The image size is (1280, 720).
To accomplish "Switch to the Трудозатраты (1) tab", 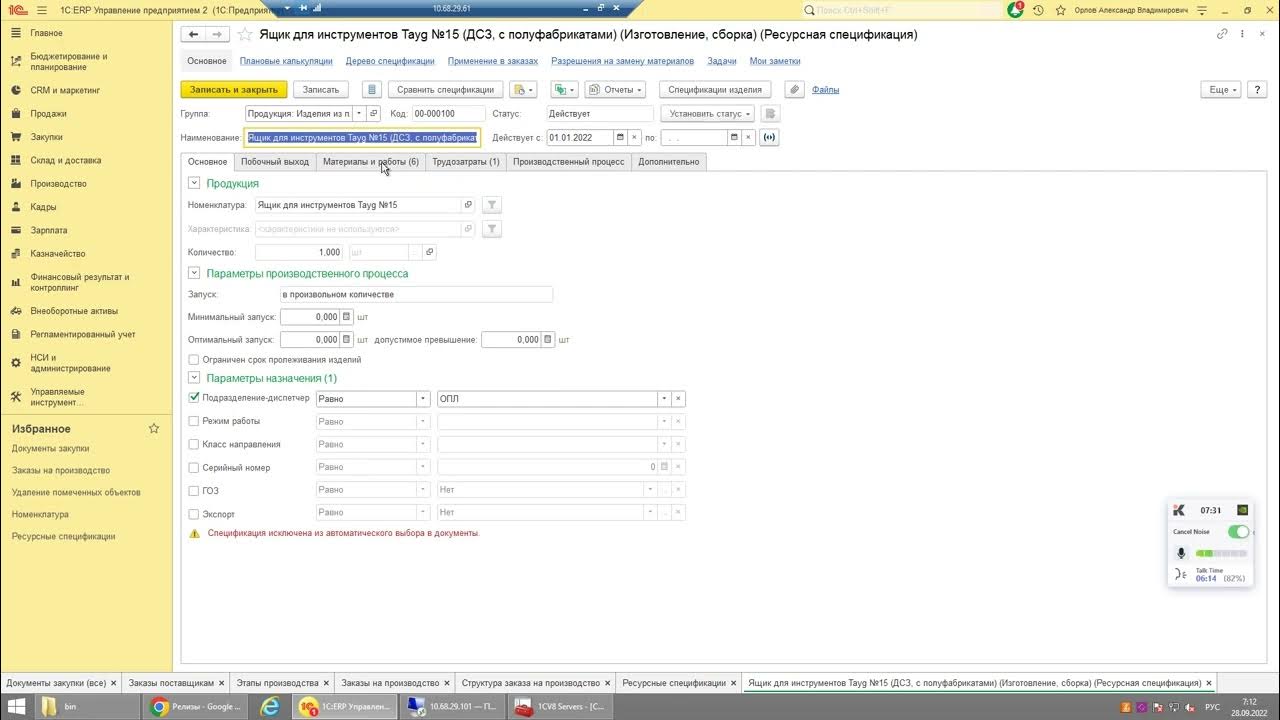I will (466, 161).
